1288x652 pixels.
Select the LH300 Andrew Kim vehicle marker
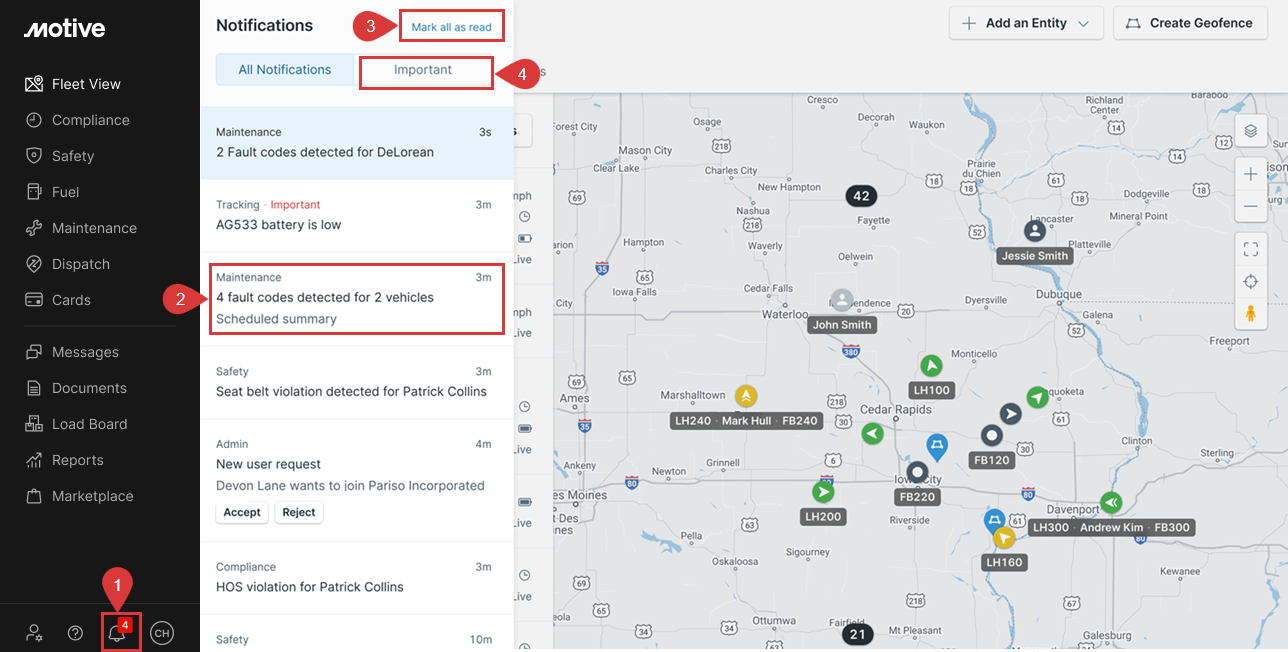pyautogui.click(x=1110, y=502)
